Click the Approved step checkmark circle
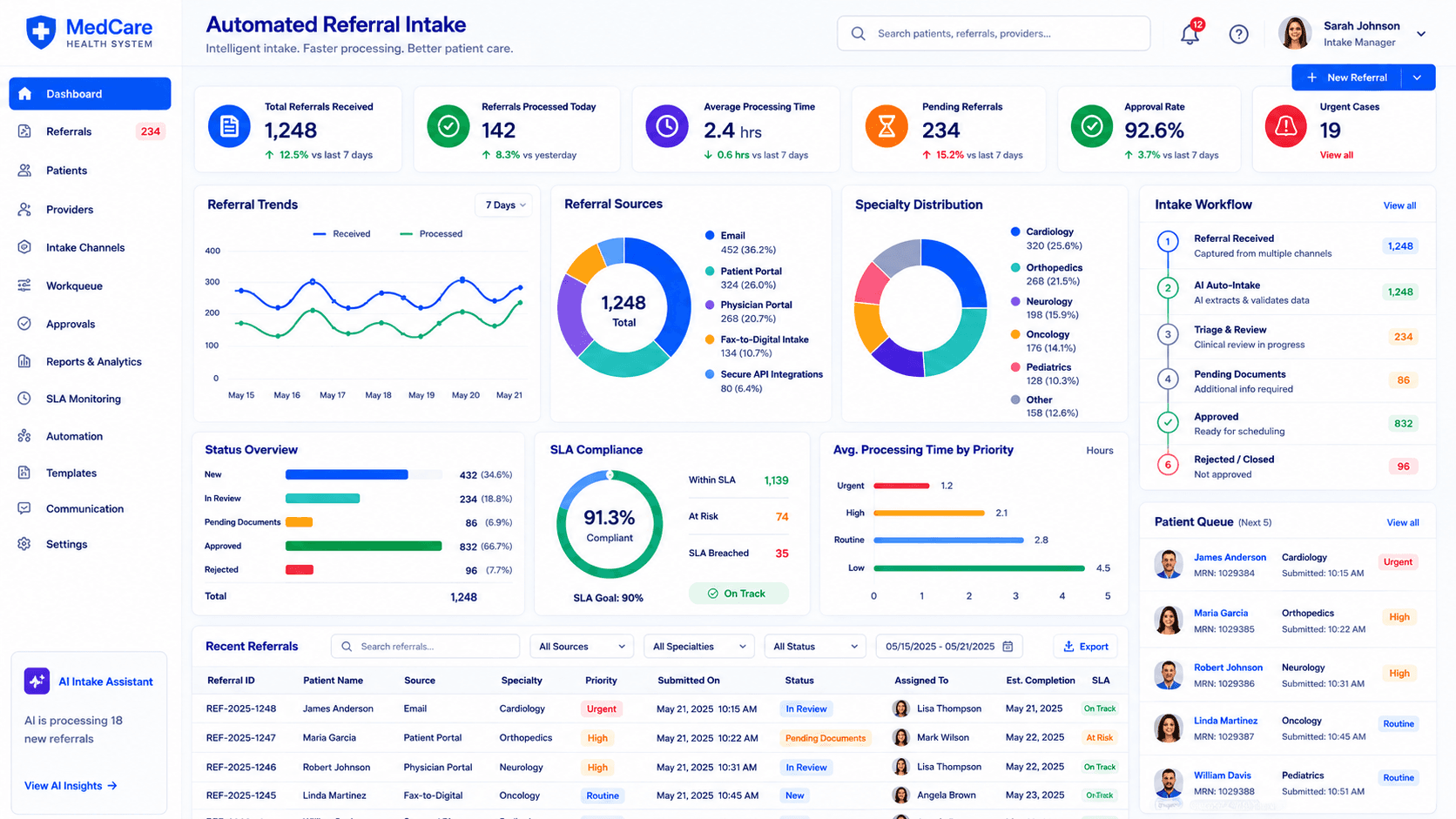 click(x=1168, y=423)
